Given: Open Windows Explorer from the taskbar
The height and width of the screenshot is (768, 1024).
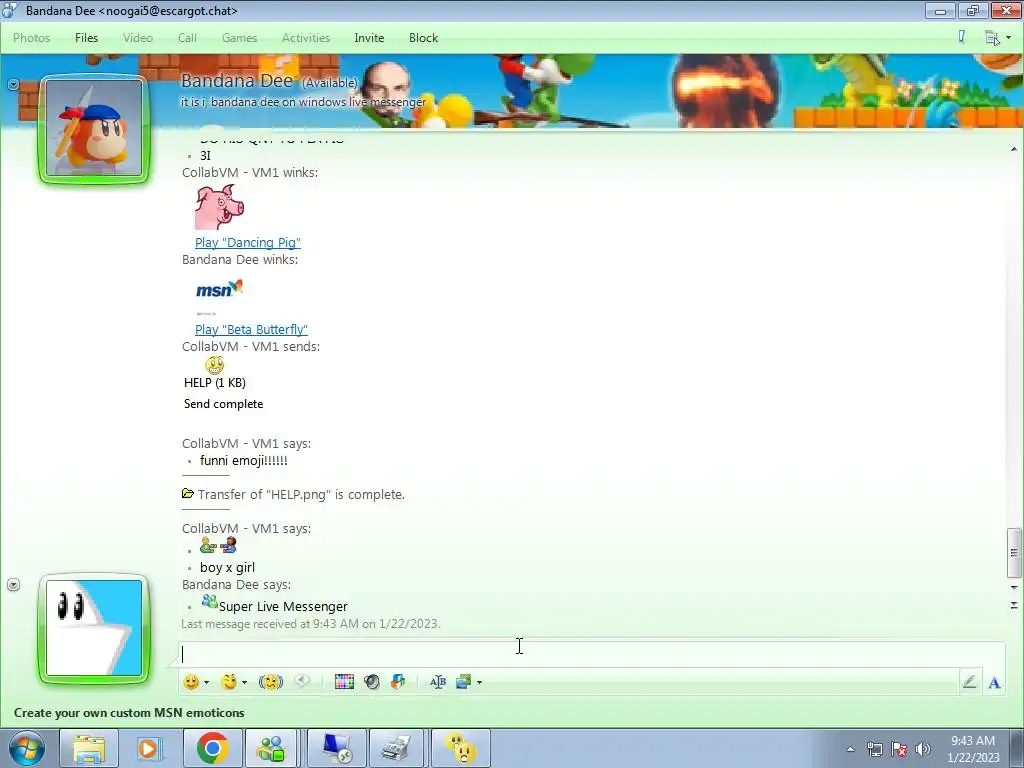Looking at the screenshot, I should 89,748.
